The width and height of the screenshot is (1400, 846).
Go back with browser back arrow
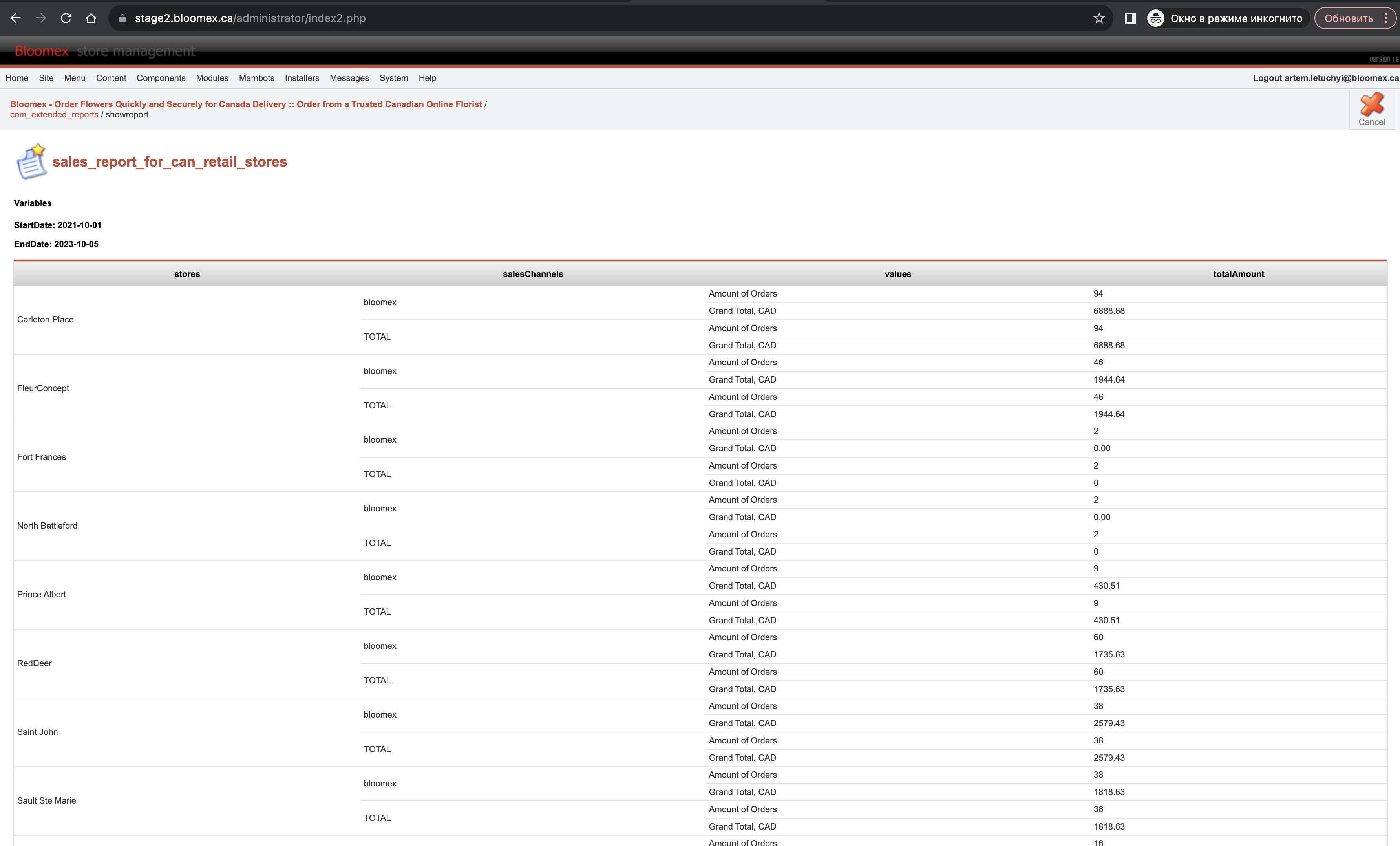16,18
